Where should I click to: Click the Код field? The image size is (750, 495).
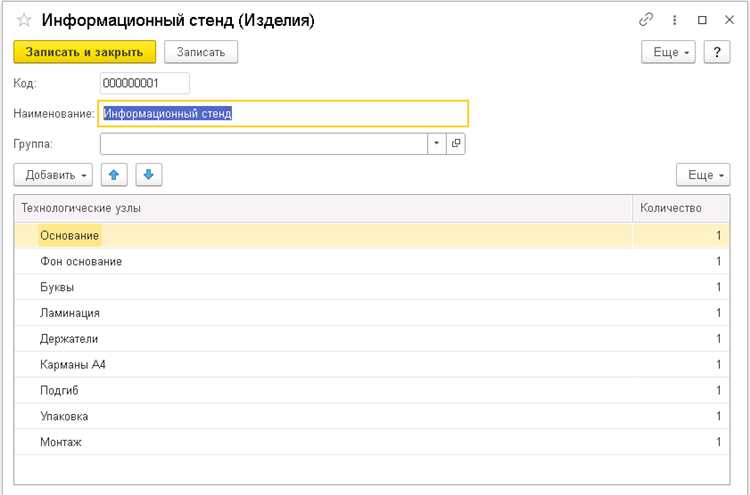(x=145, y=83)
